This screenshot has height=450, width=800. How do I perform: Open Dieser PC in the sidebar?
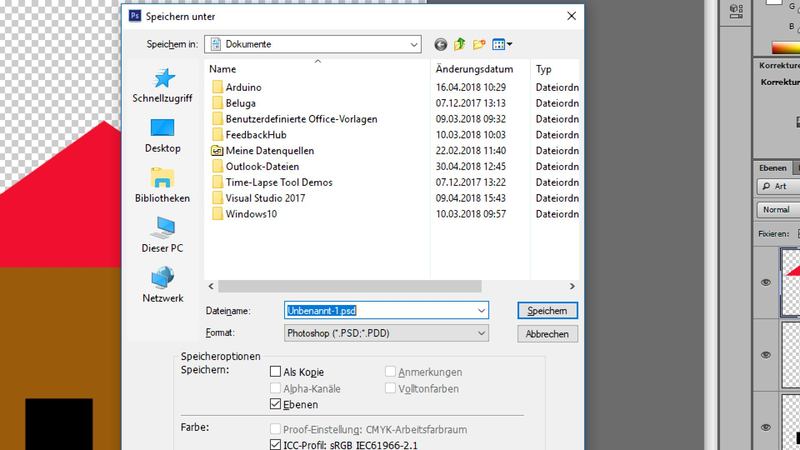pyautogui.click(x=162, y=235)
